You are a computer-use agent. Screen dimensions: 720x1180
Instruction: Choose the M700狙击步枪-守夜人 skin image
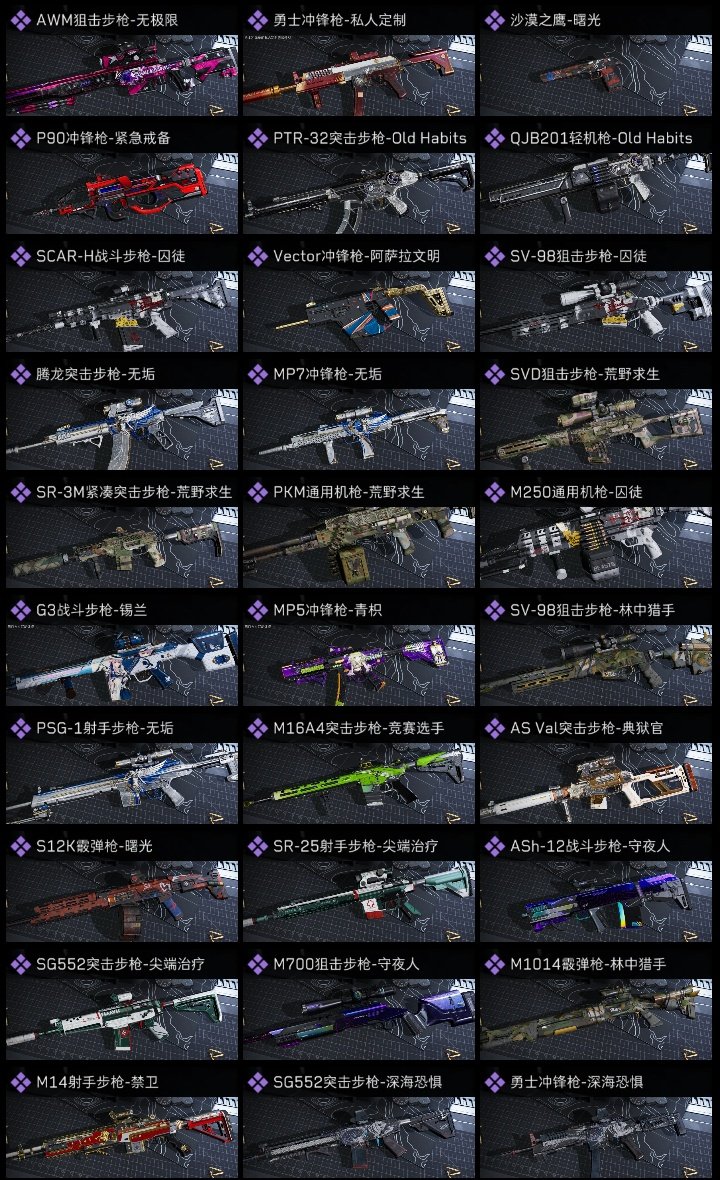[x=359, y=1020]
